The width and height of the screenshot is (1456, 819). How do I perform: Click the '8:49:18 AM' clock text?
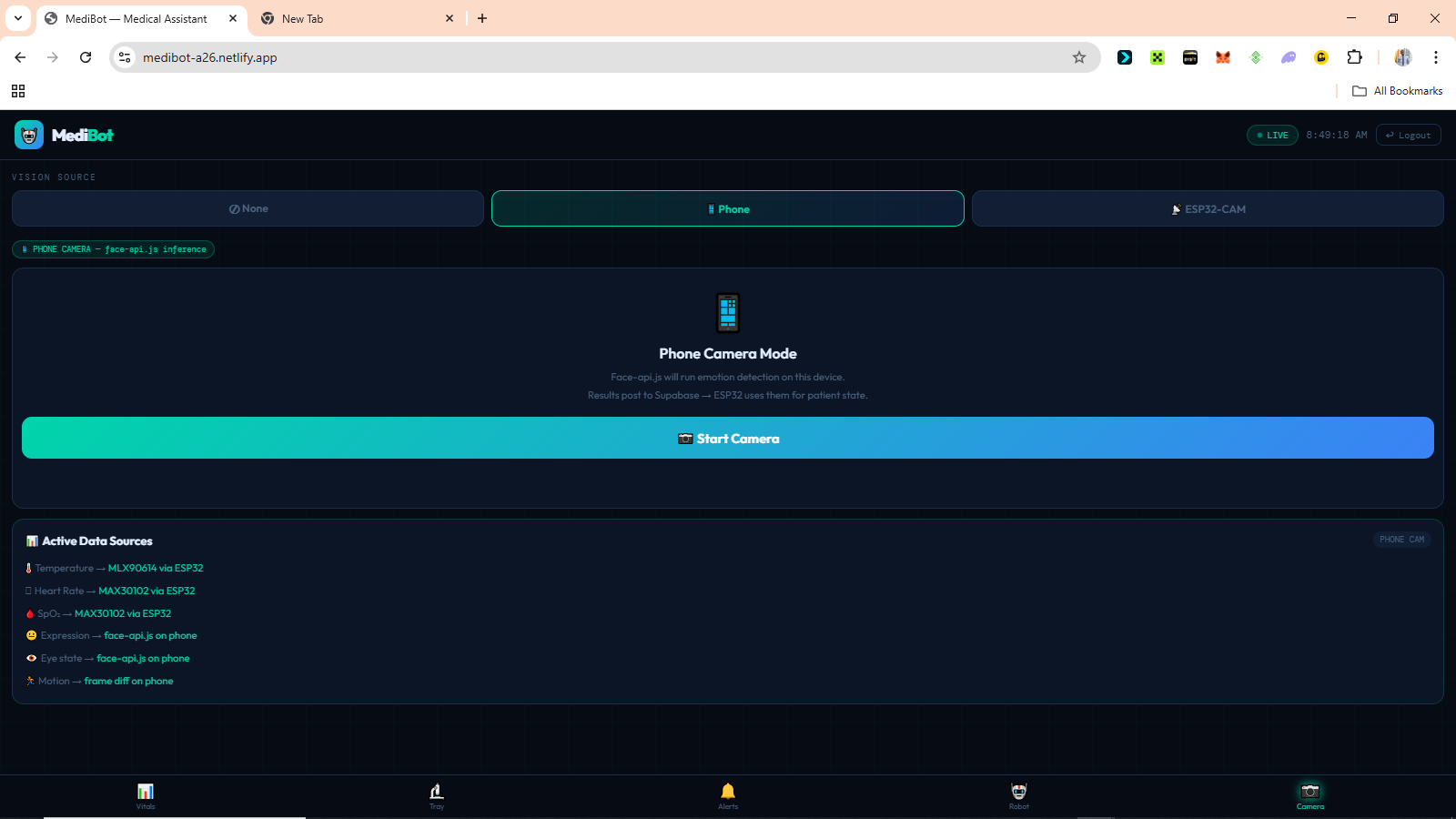click(x=1337, y=135)
